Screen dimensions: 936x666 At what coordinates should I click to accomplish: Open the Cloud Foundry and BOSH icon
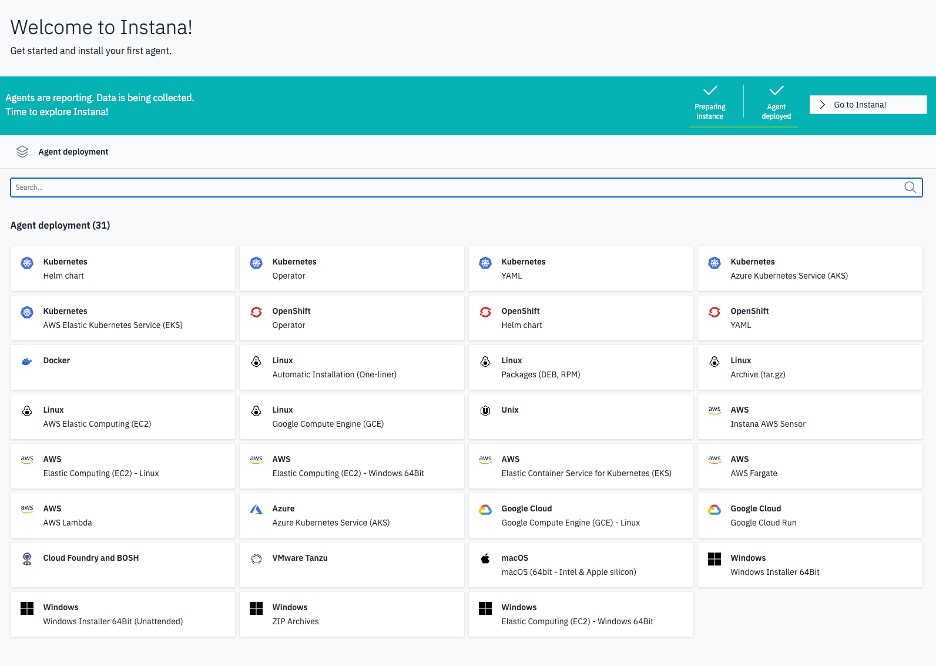point(27,559)
